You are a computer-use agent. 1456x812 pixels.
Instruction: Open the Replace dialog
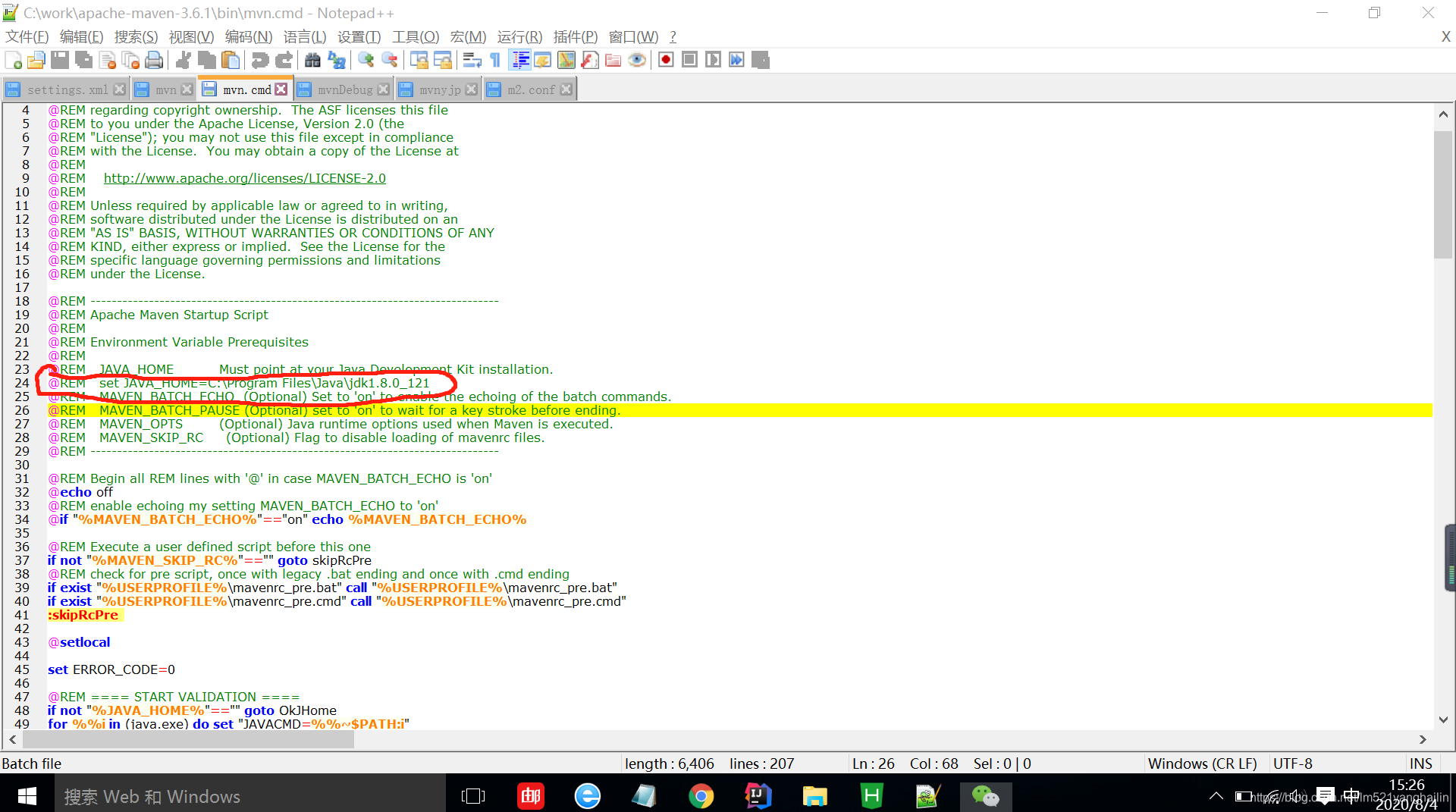336,59
